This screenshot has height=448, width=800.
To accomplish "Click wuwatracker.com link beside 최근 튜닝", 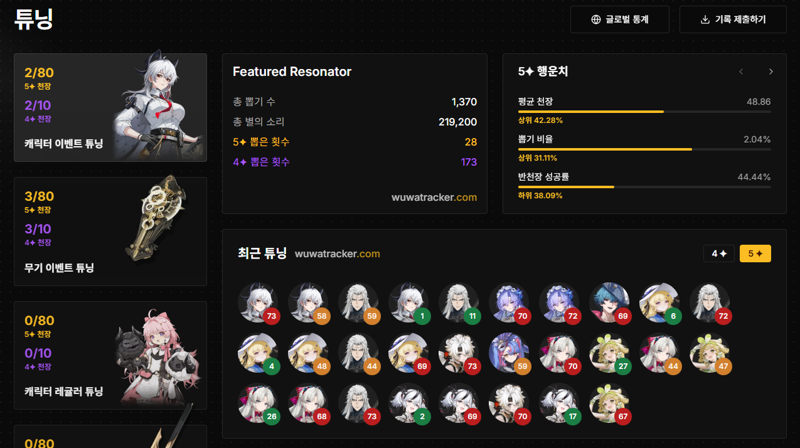I will coord(337,254).
